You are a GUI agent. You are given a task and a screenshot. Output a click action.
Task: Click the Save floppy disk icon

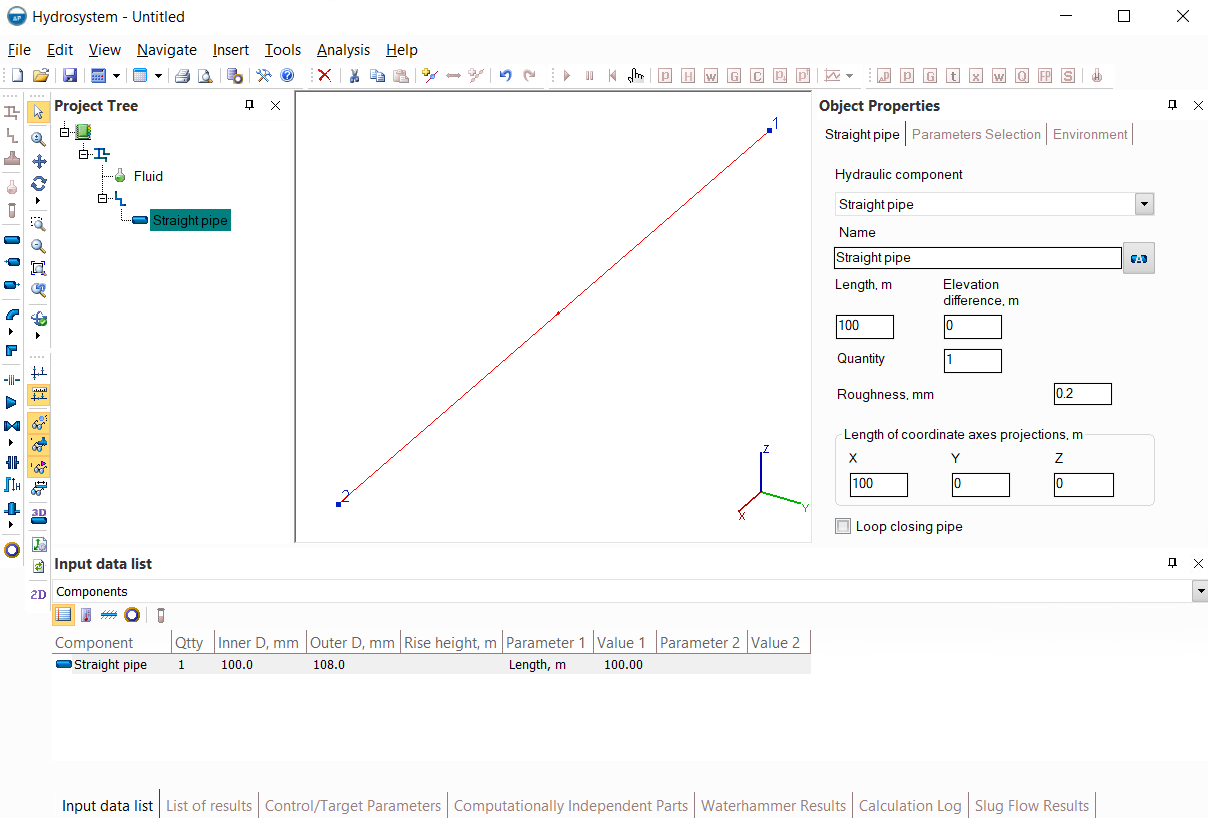pyautogui.click(x=70, y=76)
